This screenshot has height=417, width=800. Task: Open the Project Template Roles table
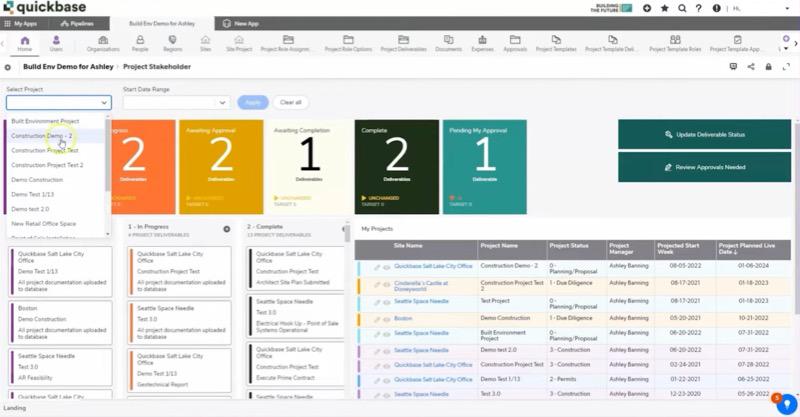pyautogui.click(x=675, y=43)
